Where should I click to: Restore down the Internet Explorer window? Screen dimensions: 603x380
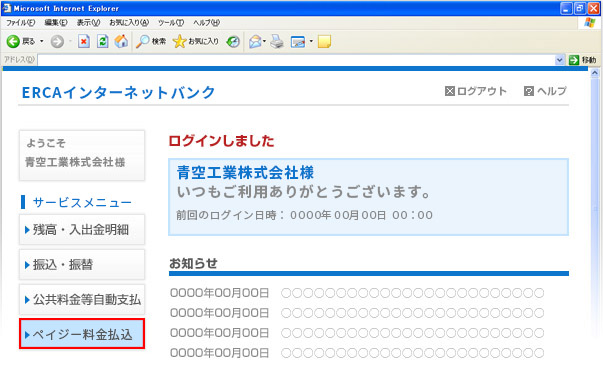[580, 8]
